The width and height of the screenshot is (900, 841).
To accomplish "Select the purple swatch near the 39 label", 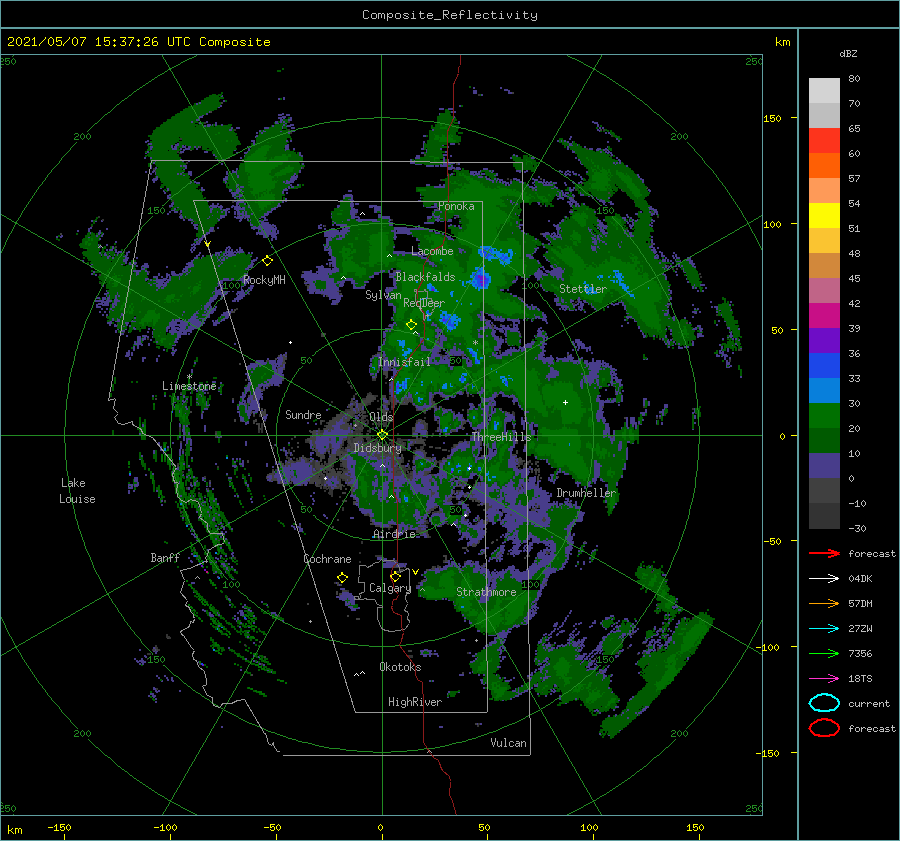I will [x=824, y=340].
